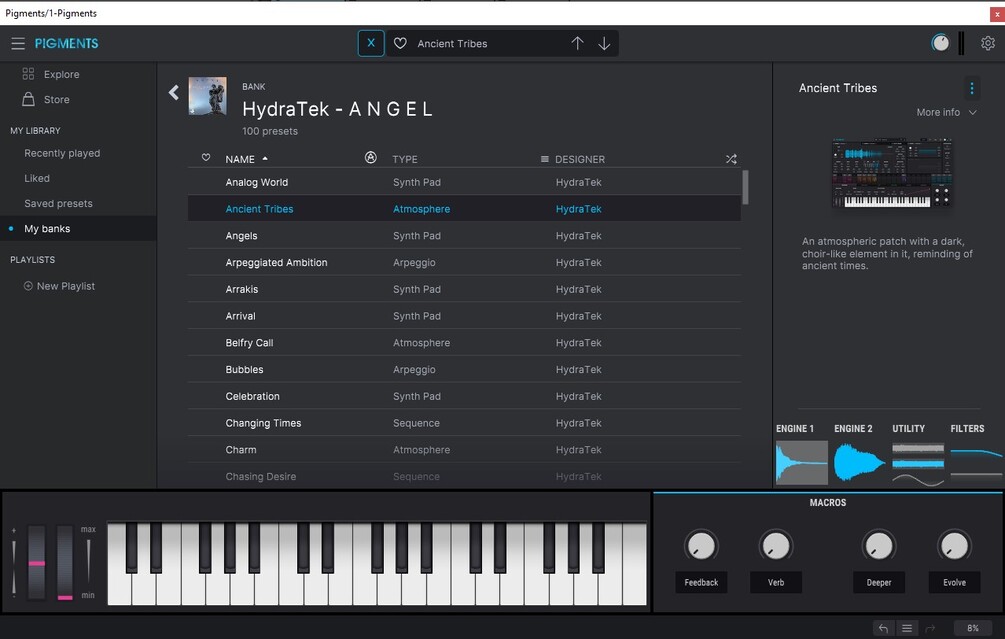Click Evolve macro label
Screen dimensions: 1005x639
click(x=954, y=582)
